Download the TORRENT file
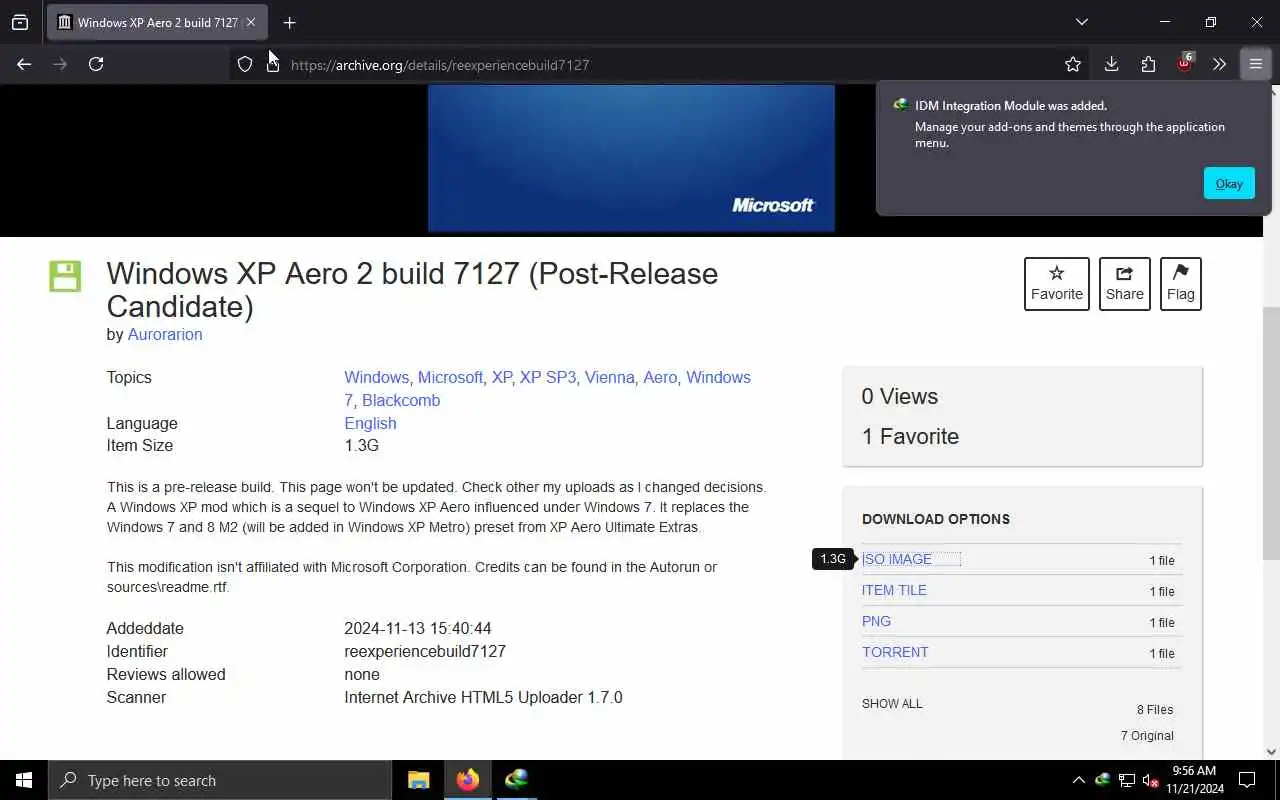 coord(895,652)
